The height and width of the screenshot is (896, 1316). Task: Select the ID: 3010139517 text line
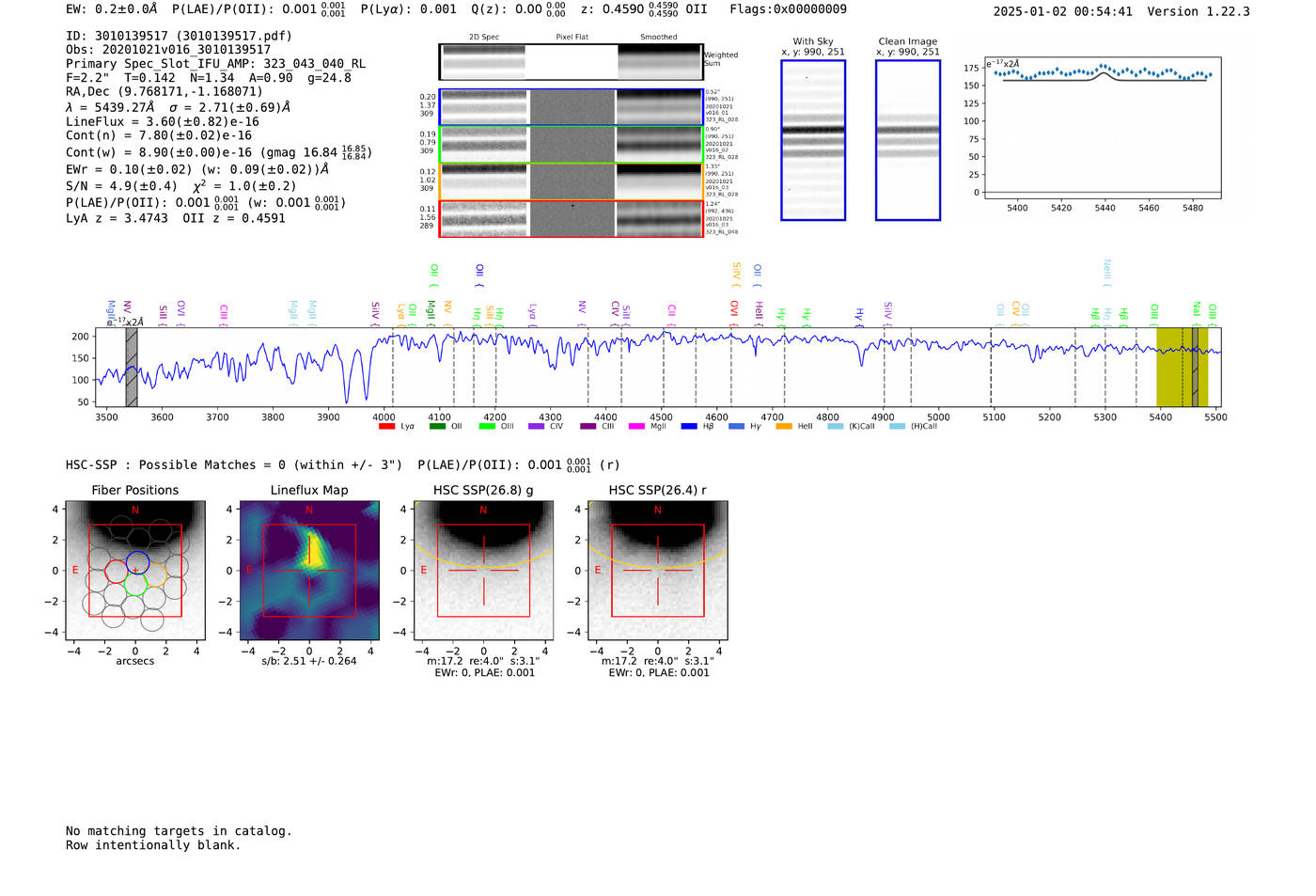(179, 36)
